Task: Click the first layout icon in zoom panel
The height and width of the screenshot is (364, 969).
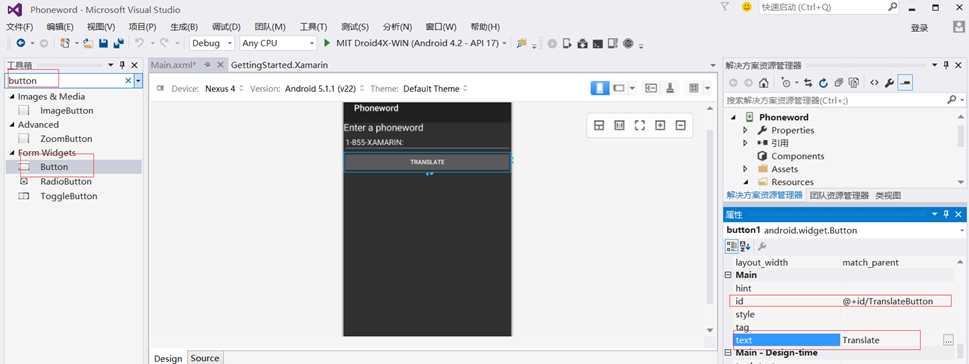Action: (599, 125)
